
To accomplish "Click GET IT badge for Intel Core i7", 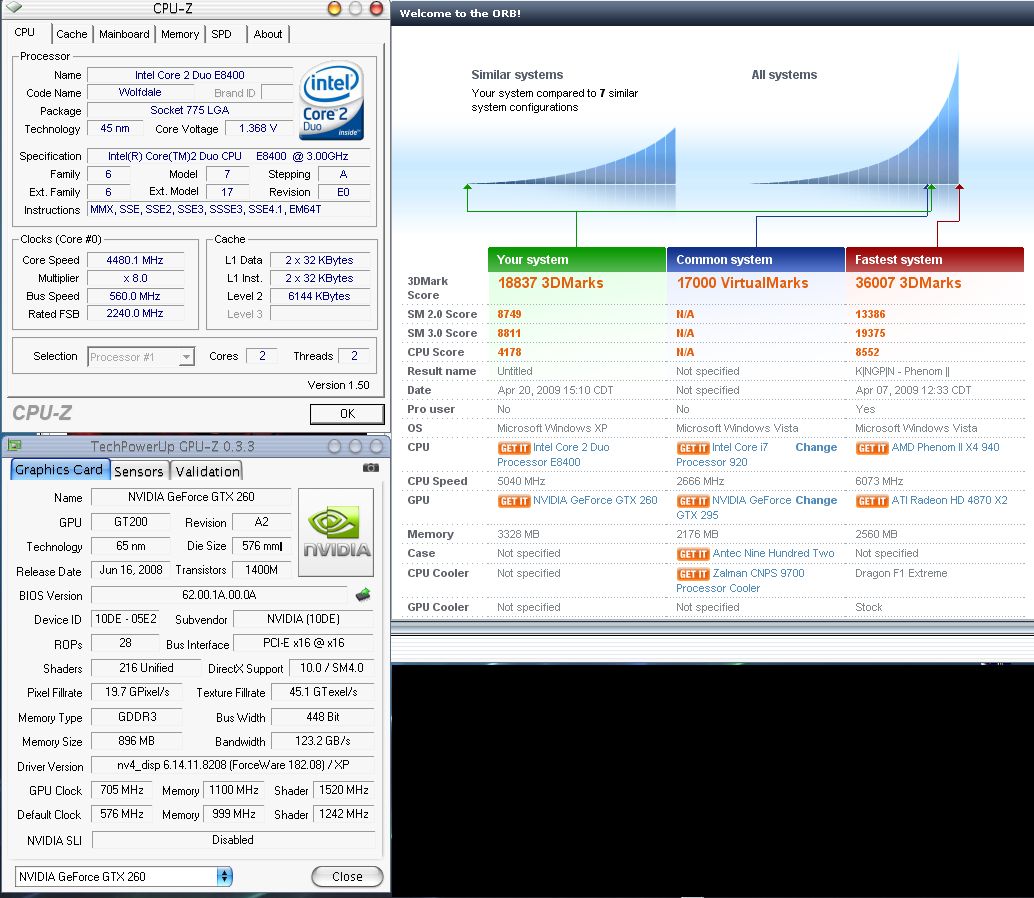I will (692, 448).
